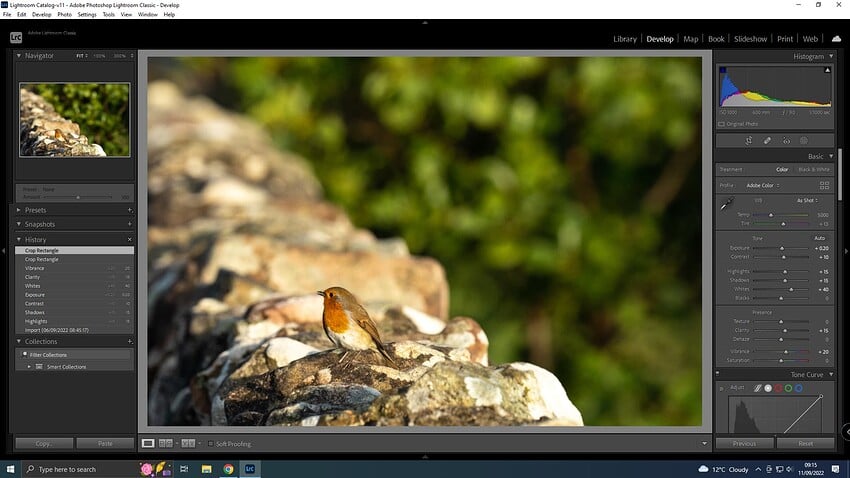Expand the Presets panel

pyautogui.click(x=36, y=210)
